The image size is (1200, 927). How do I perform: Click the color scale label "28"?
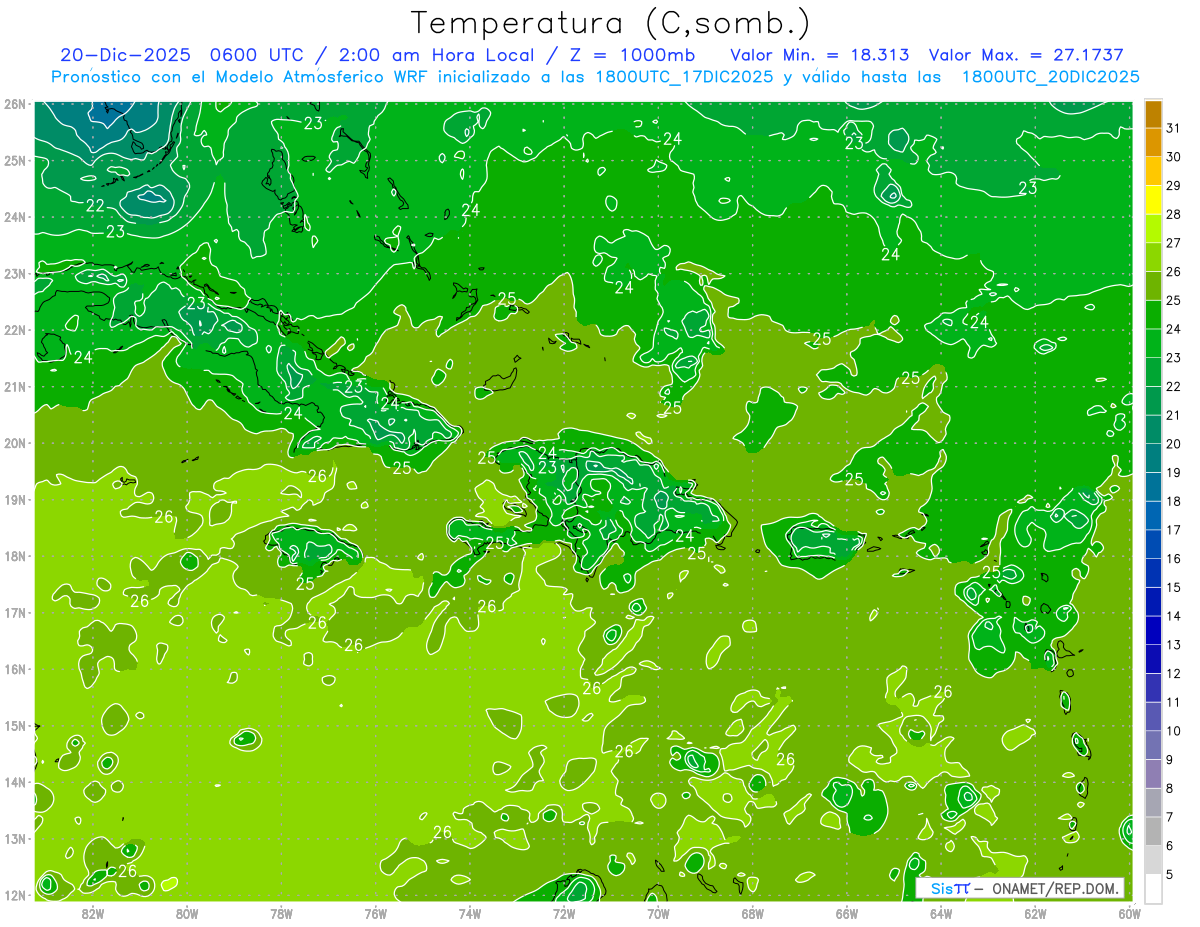[x=1173, y=214]
